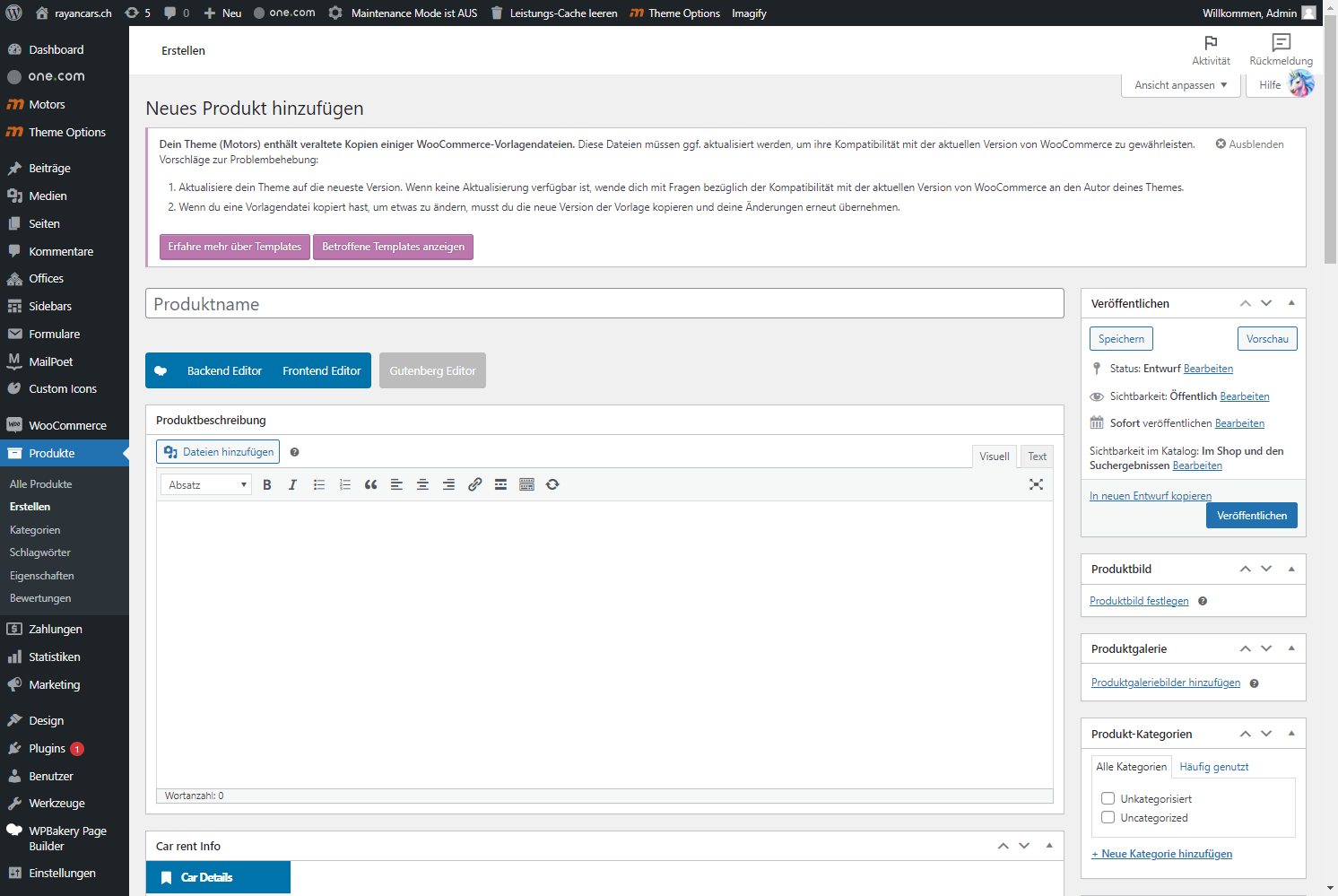Open the Ansicht anpassen screen options
The height and width of the screenshot is (896, 1338).
point(1181,85)
